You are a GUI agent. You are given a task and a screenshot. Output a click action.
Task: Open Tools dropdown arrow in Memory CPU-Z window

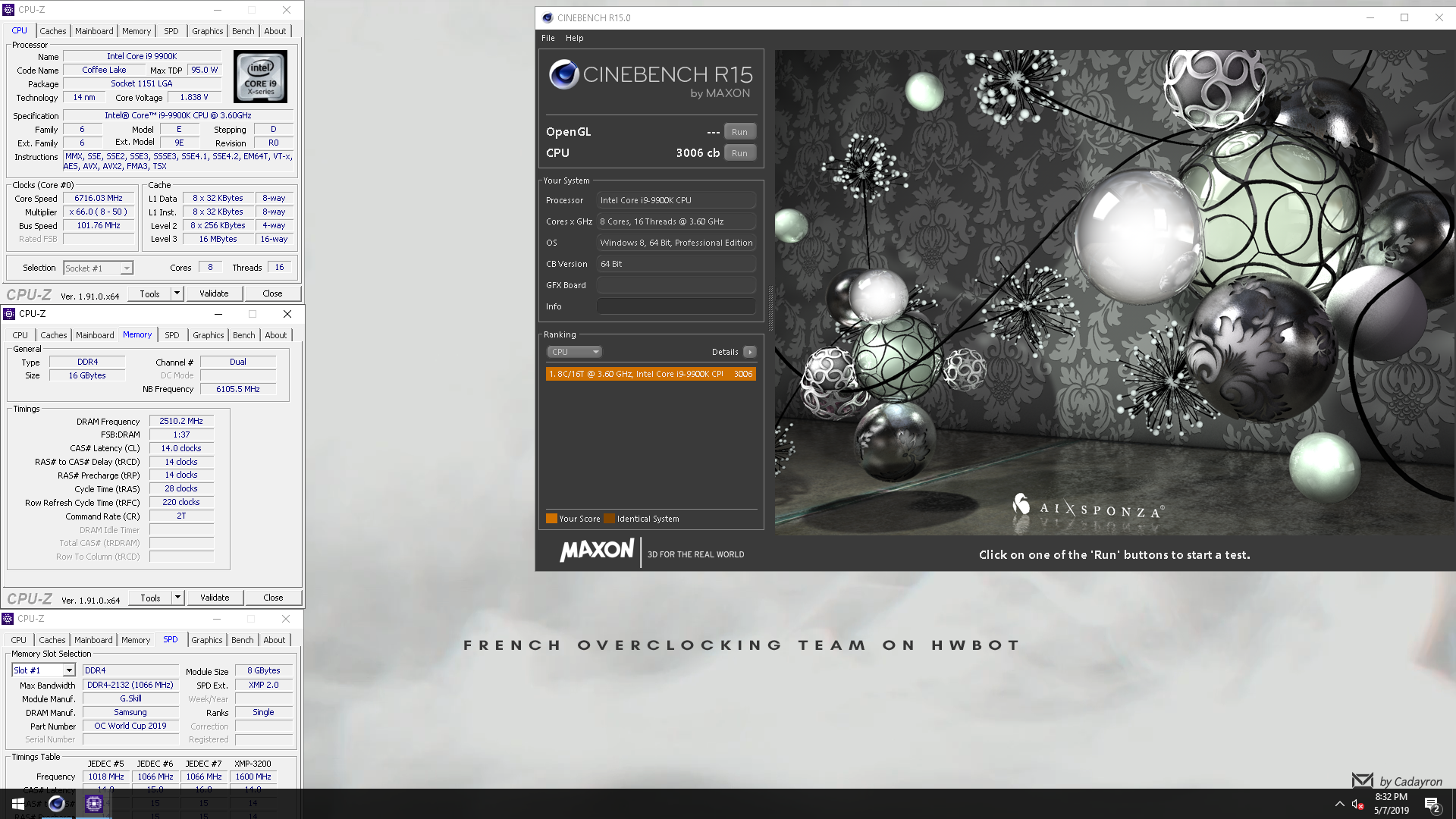[177, 598]
